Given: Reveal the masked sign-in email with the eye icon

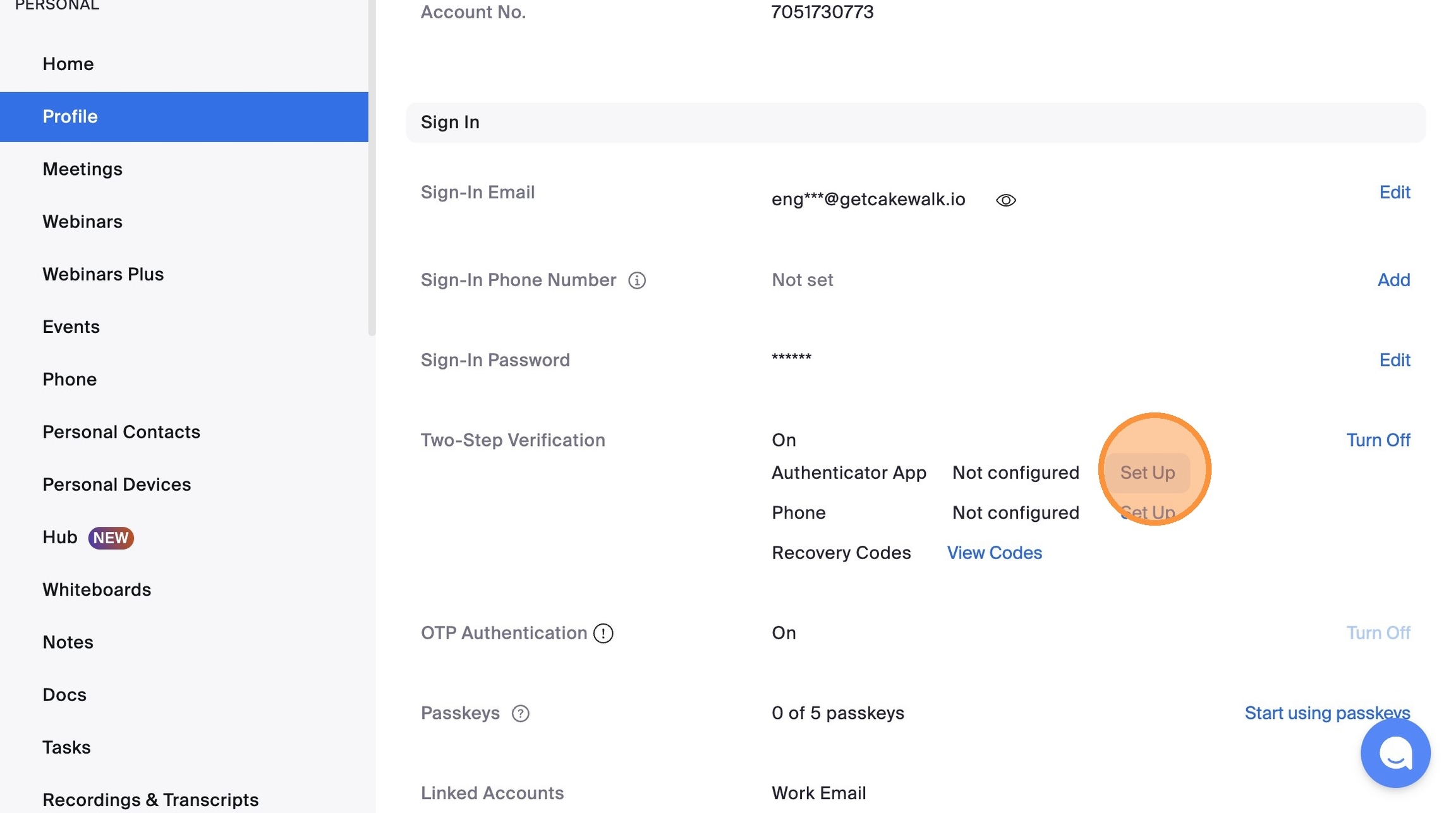Looking at the screenshot, I should point(1005,200).
